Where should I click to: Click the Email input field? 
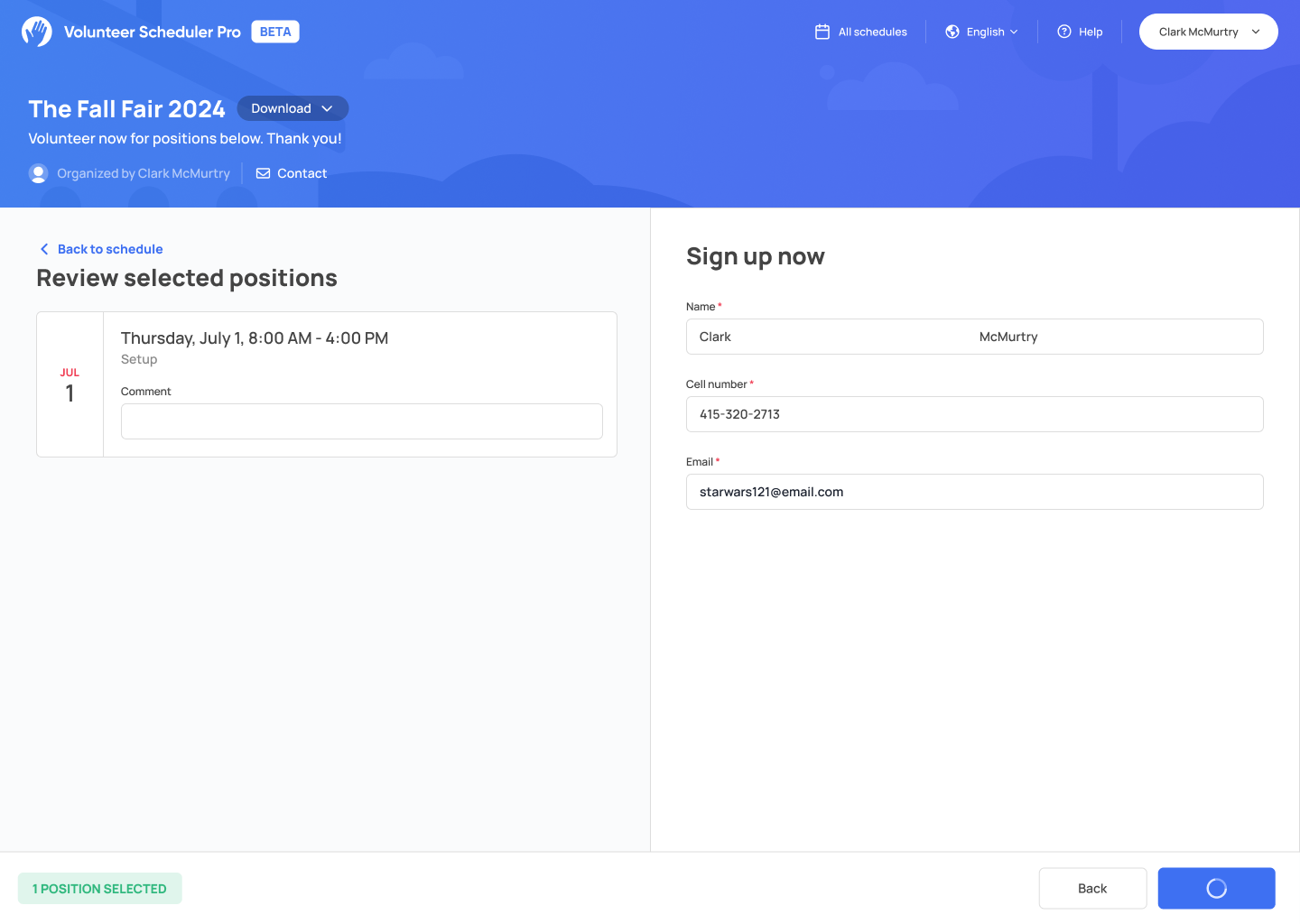[x=975, y=492]
